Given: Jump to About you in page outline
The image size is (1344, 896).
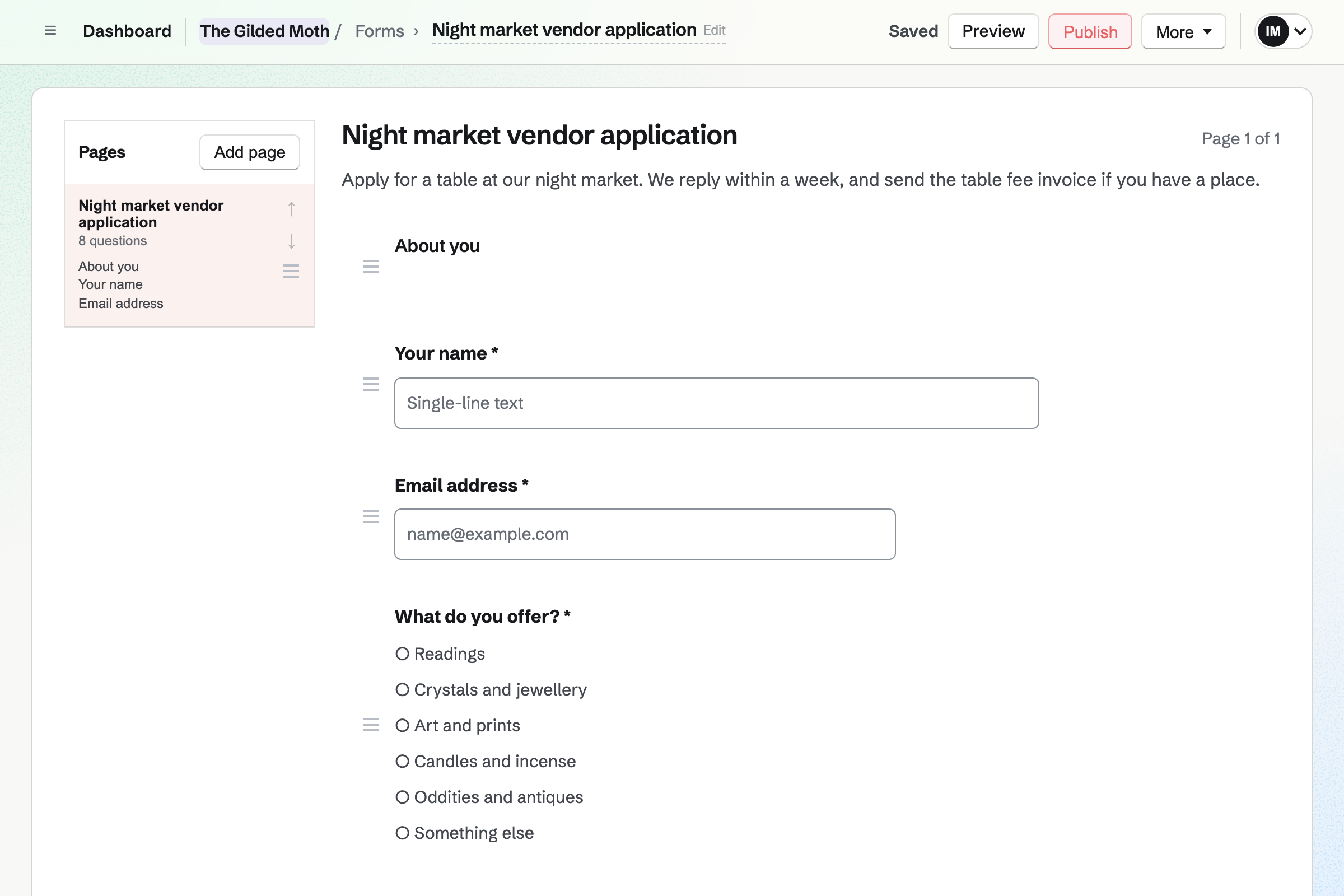Looking at the screenshot, I should click(109, 267).
